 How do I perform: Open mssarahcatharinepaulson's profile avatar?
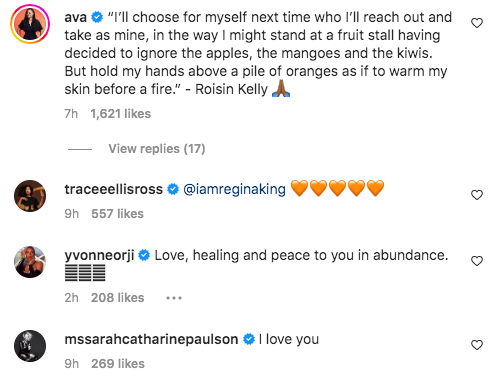[30, 346]
